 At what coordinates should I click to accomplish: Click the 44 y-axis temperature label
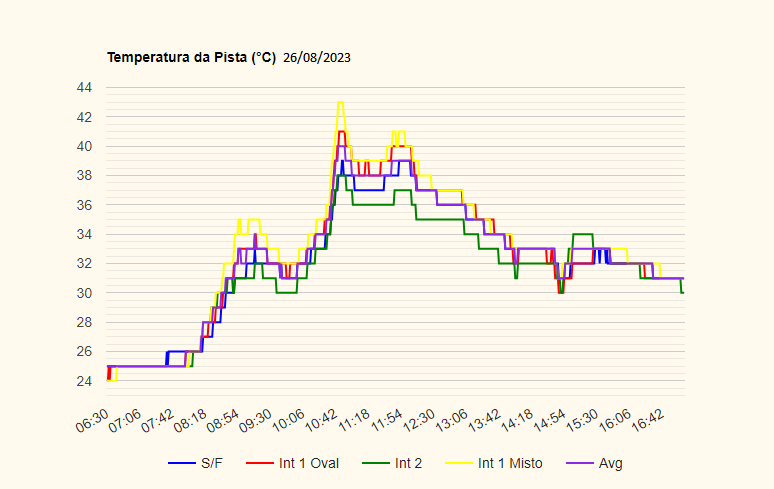click(x=84, y=88)
